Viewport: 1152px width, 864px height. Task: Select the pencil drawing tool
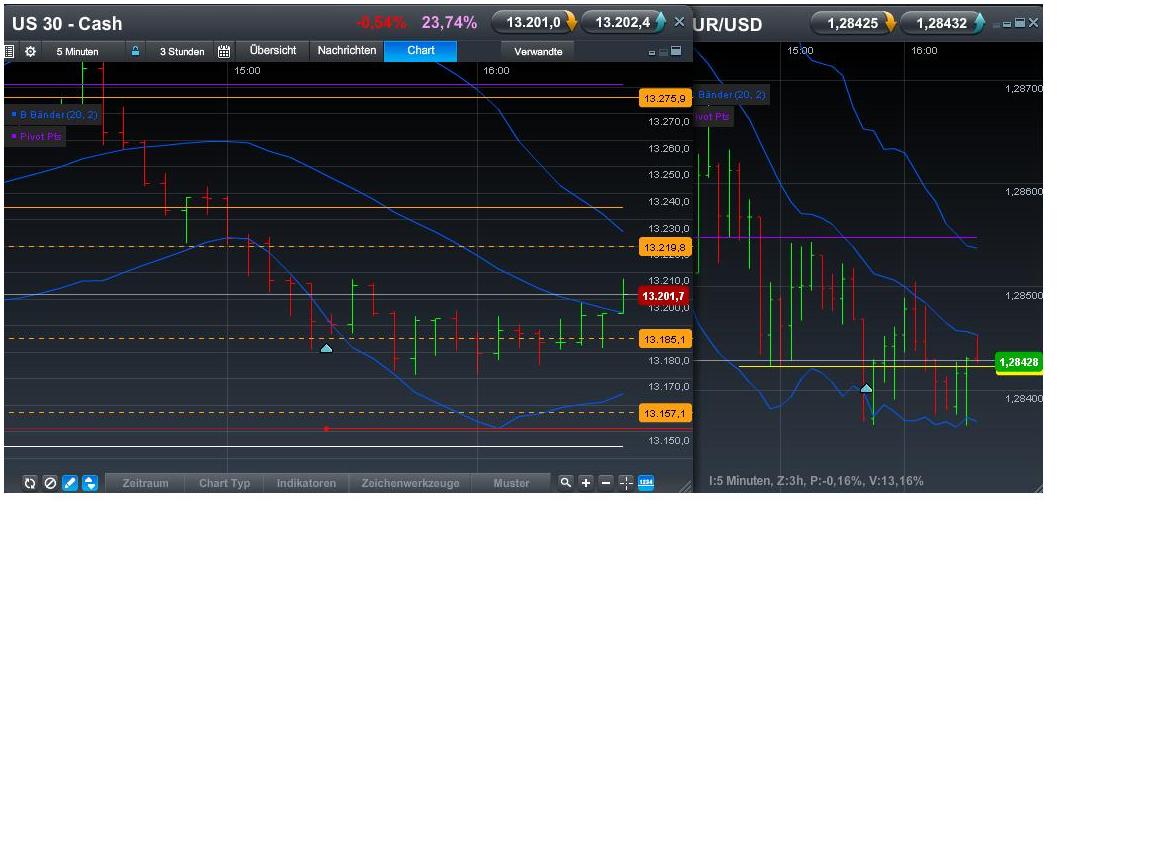(69, 483)
